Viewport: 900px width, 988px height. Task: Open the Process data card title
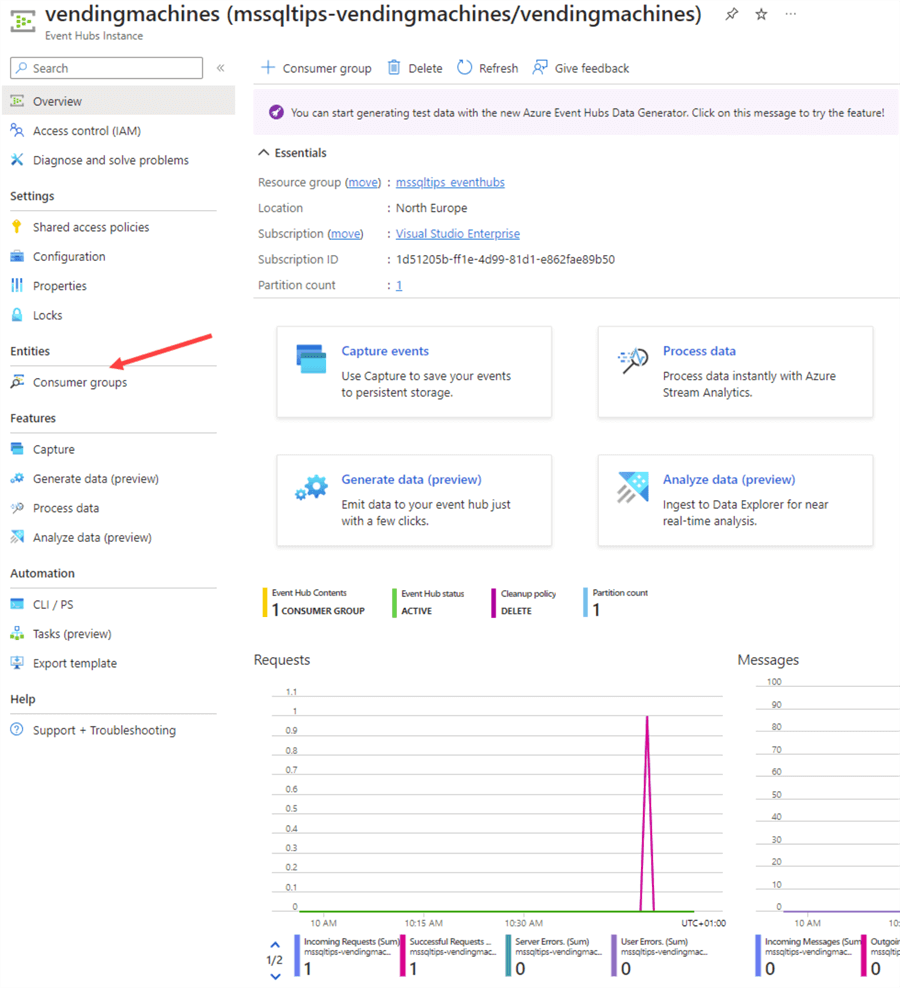pyautogui.click(x=699, y=351)
